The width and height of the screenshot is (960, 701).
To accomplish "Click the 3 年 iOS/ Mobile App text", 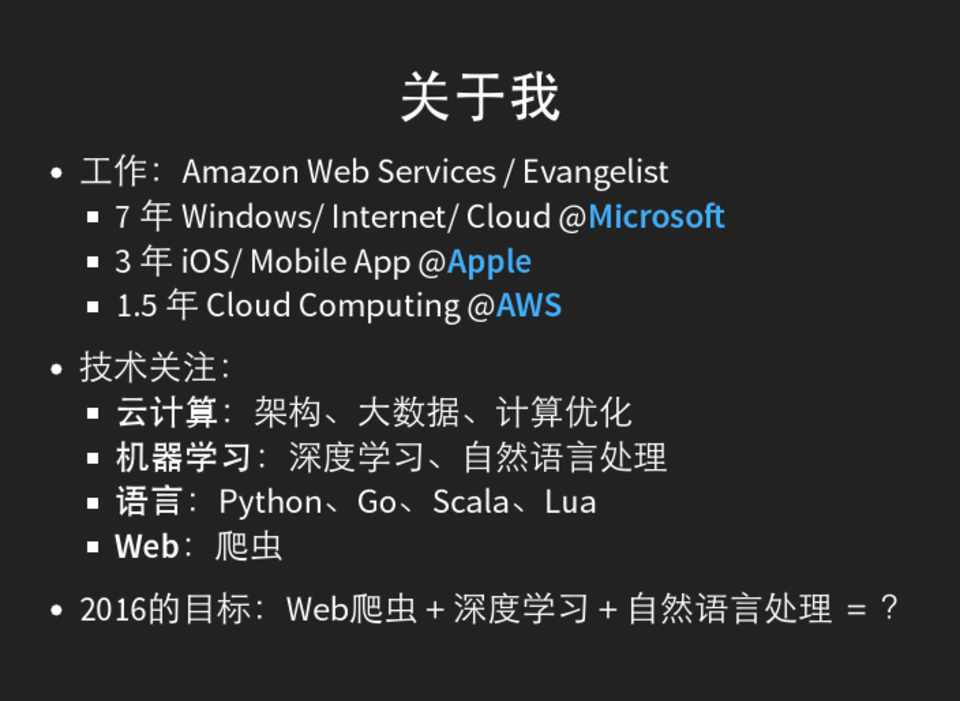I will tap(264, 262).
